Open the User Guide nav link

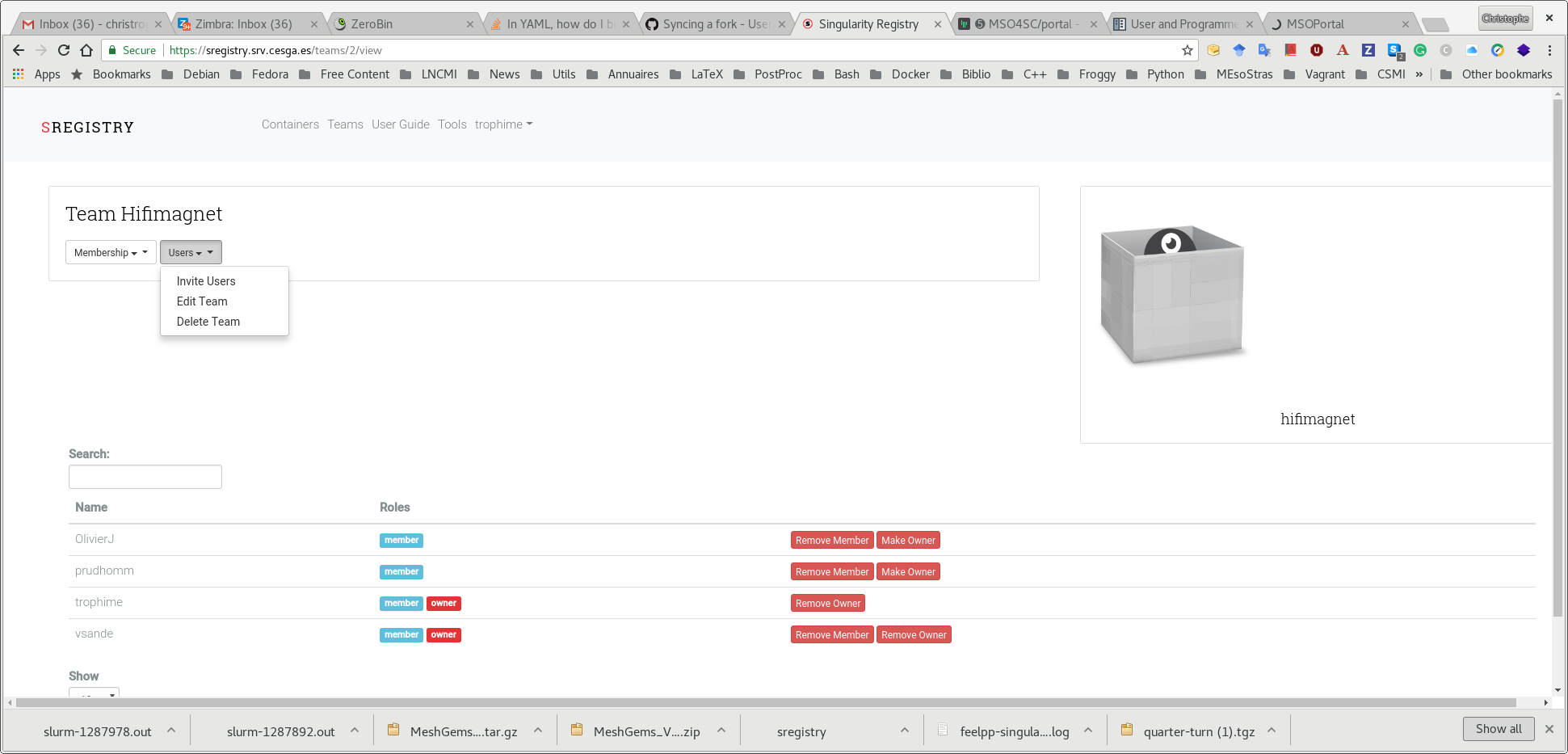click(401, 124)
